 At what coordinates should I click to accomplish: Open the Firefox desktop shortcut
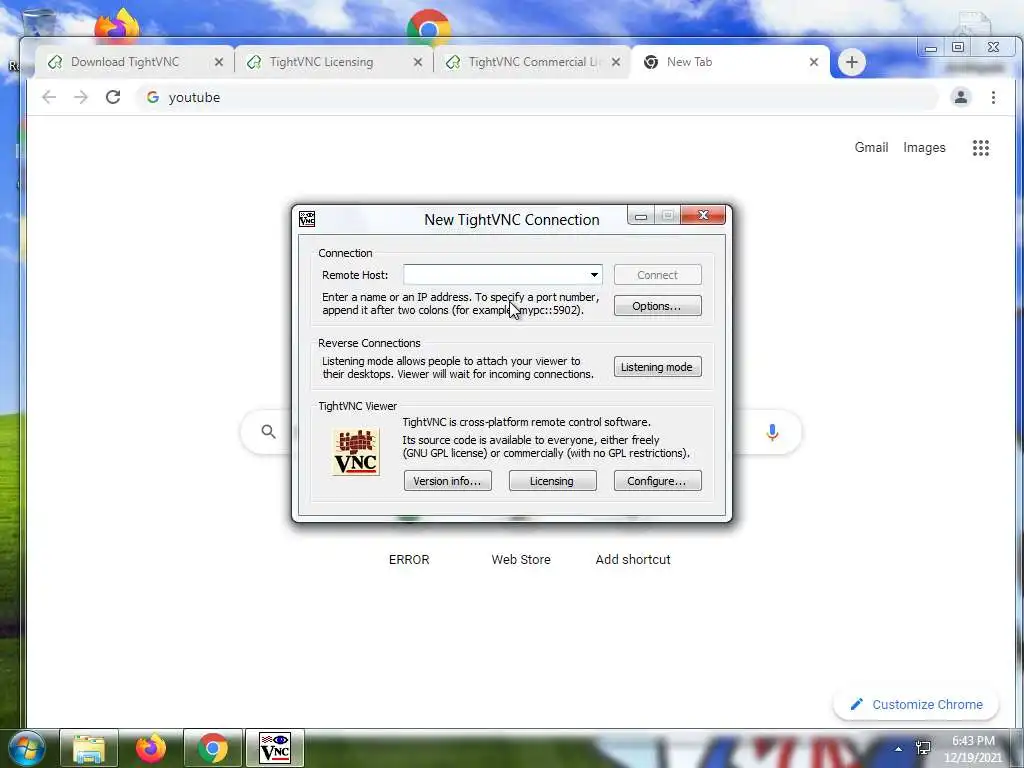(117, 26)
